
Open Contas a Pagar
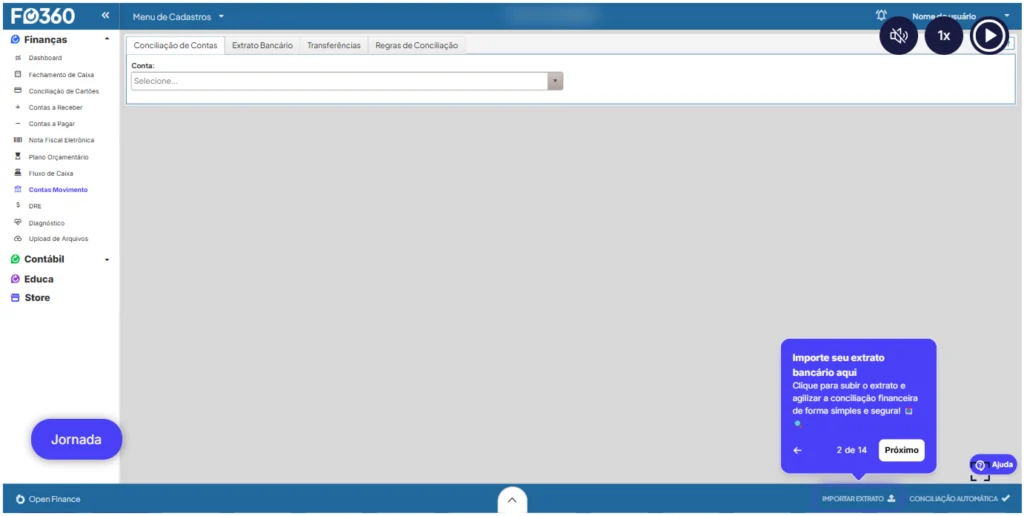coord(52,123)
